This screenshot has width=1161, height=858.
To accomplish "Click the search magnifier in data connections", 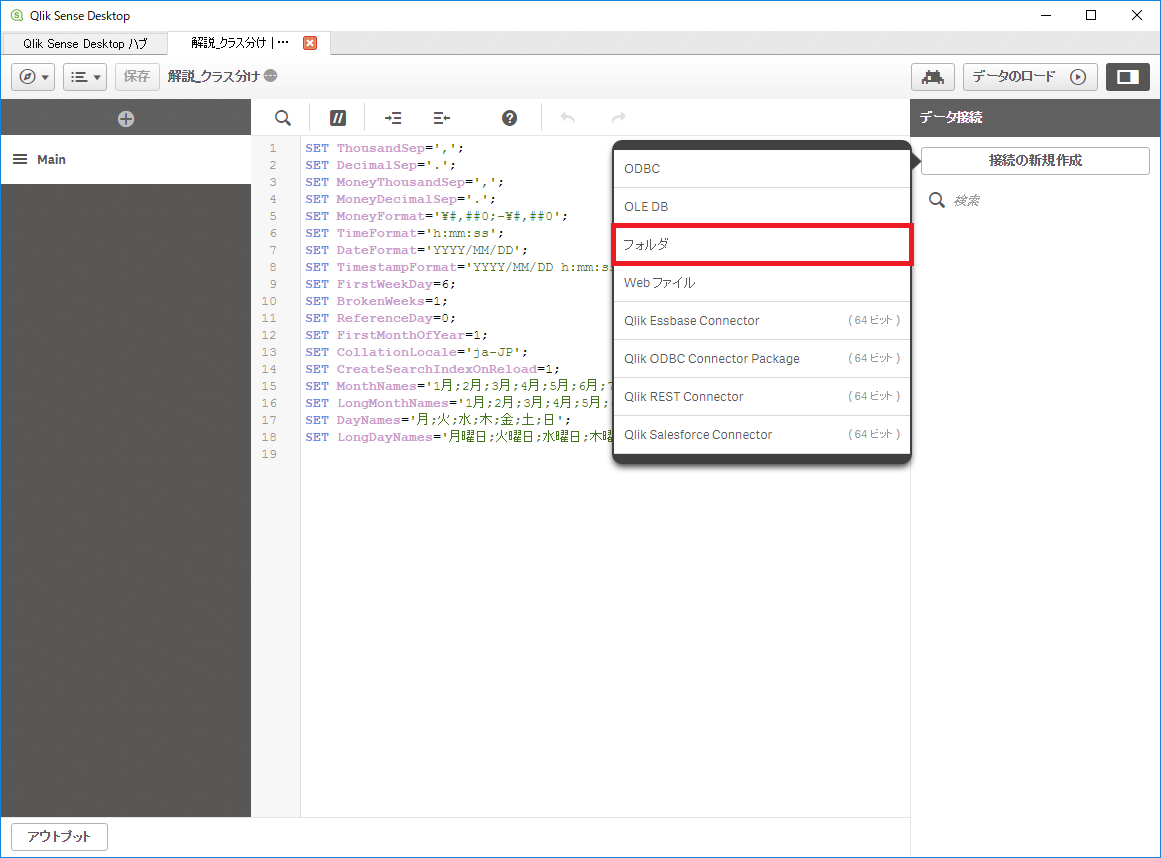I will 937,201.
